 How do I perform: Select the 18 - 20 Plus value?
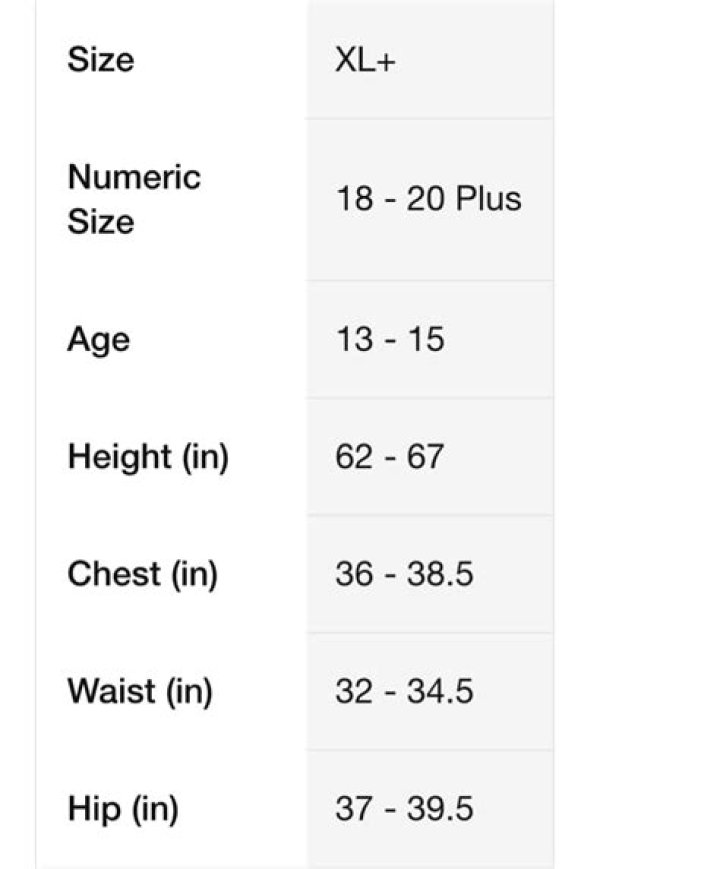click(x=428, y=199)
